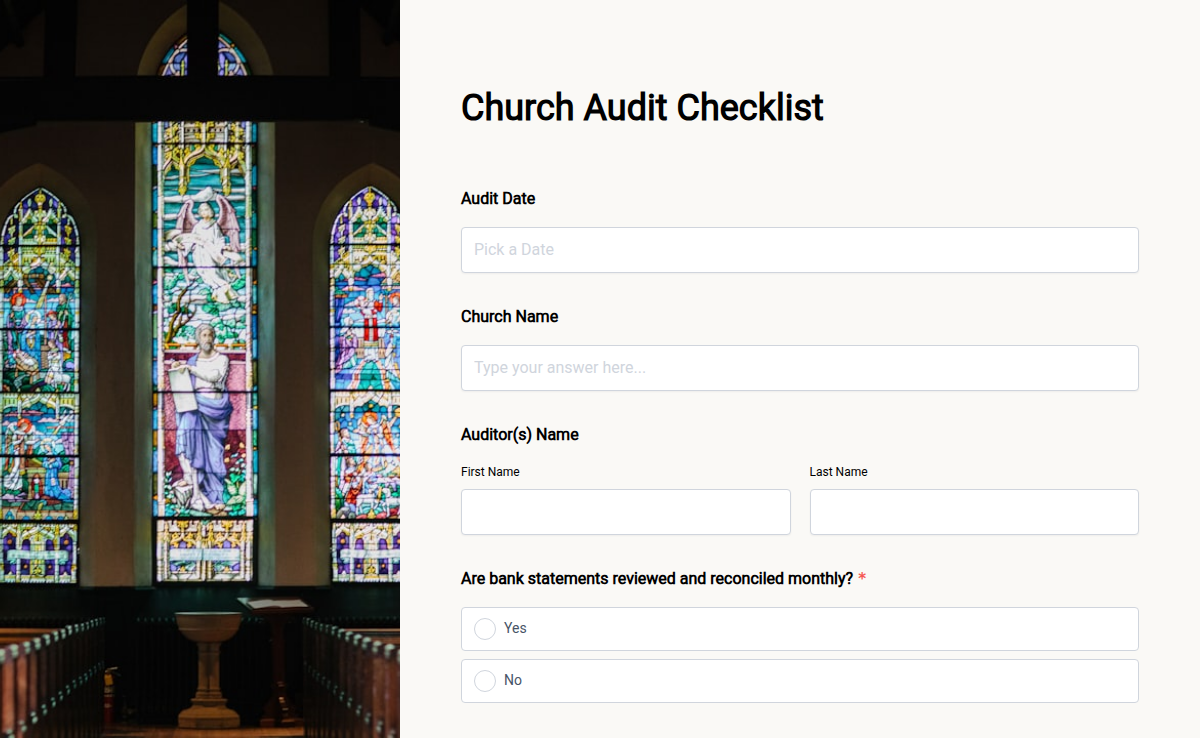Click the Church Audit Checklist title

pos(642,107)
